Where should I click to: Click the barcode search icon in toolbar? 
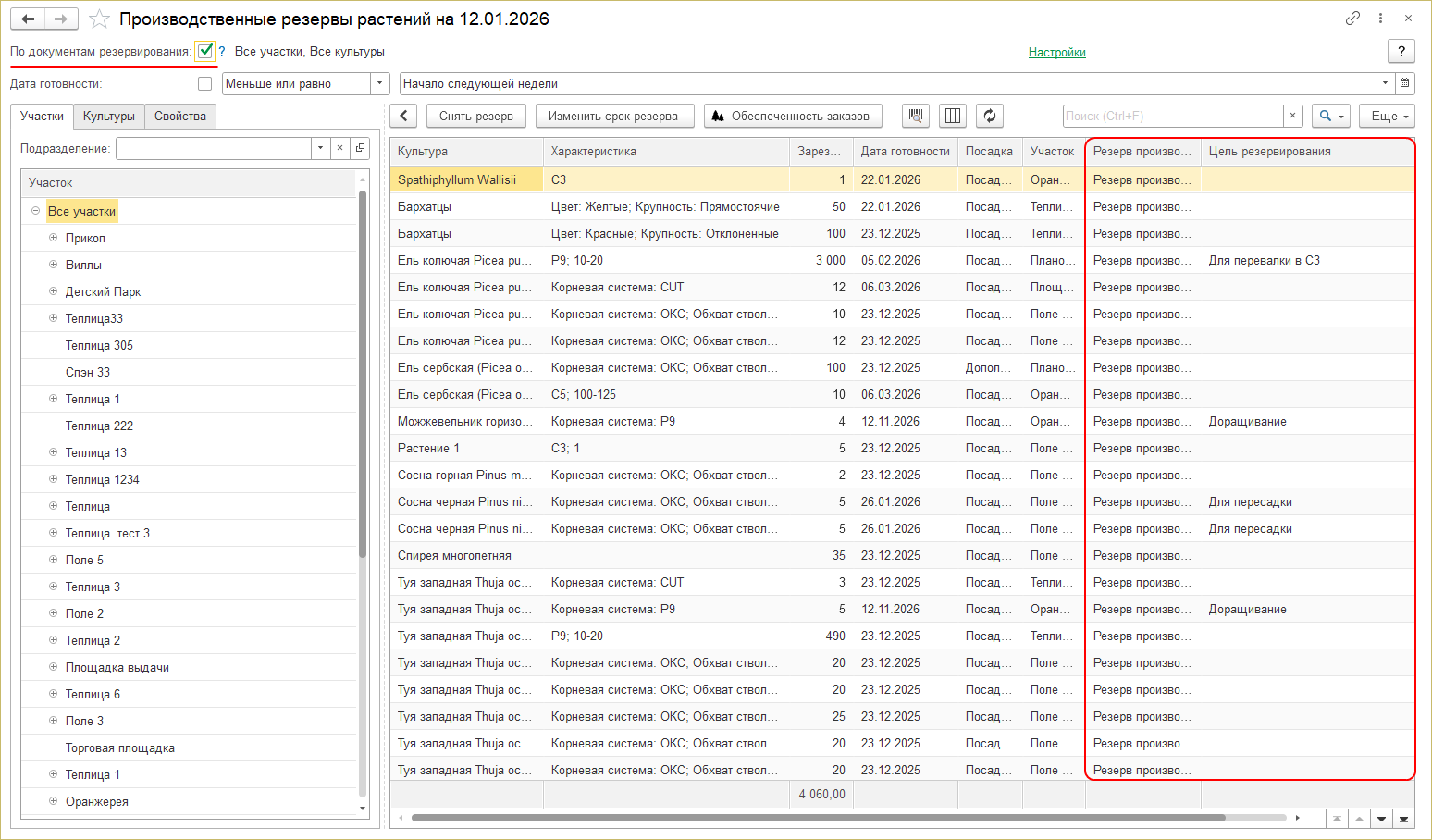(916, 116)
